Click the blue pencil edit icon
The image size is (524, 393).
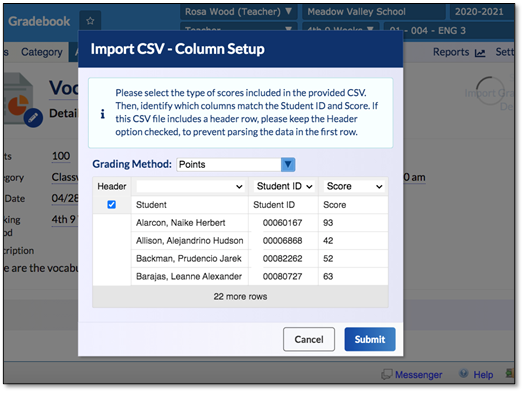33,118
